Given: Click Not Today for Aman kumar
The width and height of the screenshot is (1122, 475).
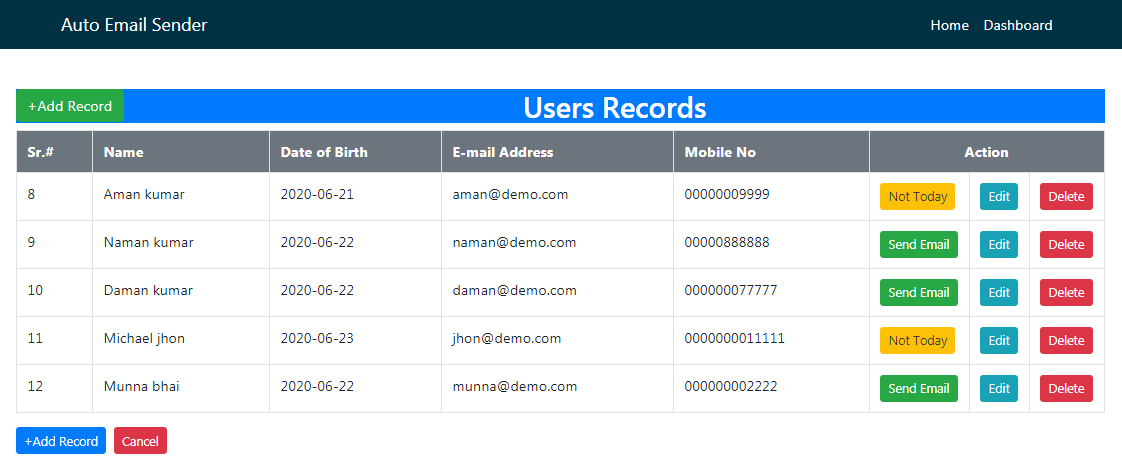Looking at the screenshot, I should point(917,196).
